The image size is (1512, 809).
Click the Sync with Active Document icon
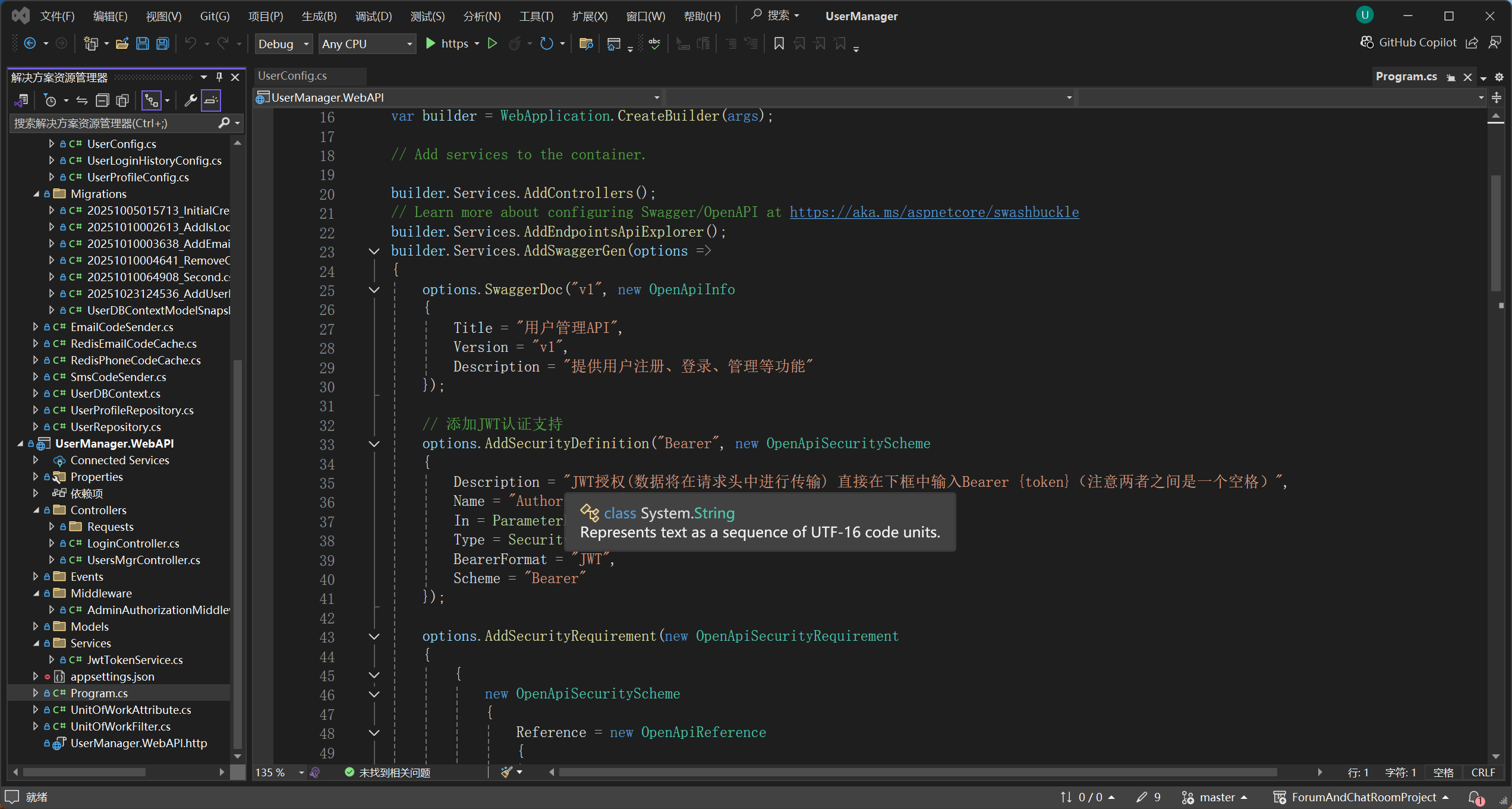tap(82, 100)
